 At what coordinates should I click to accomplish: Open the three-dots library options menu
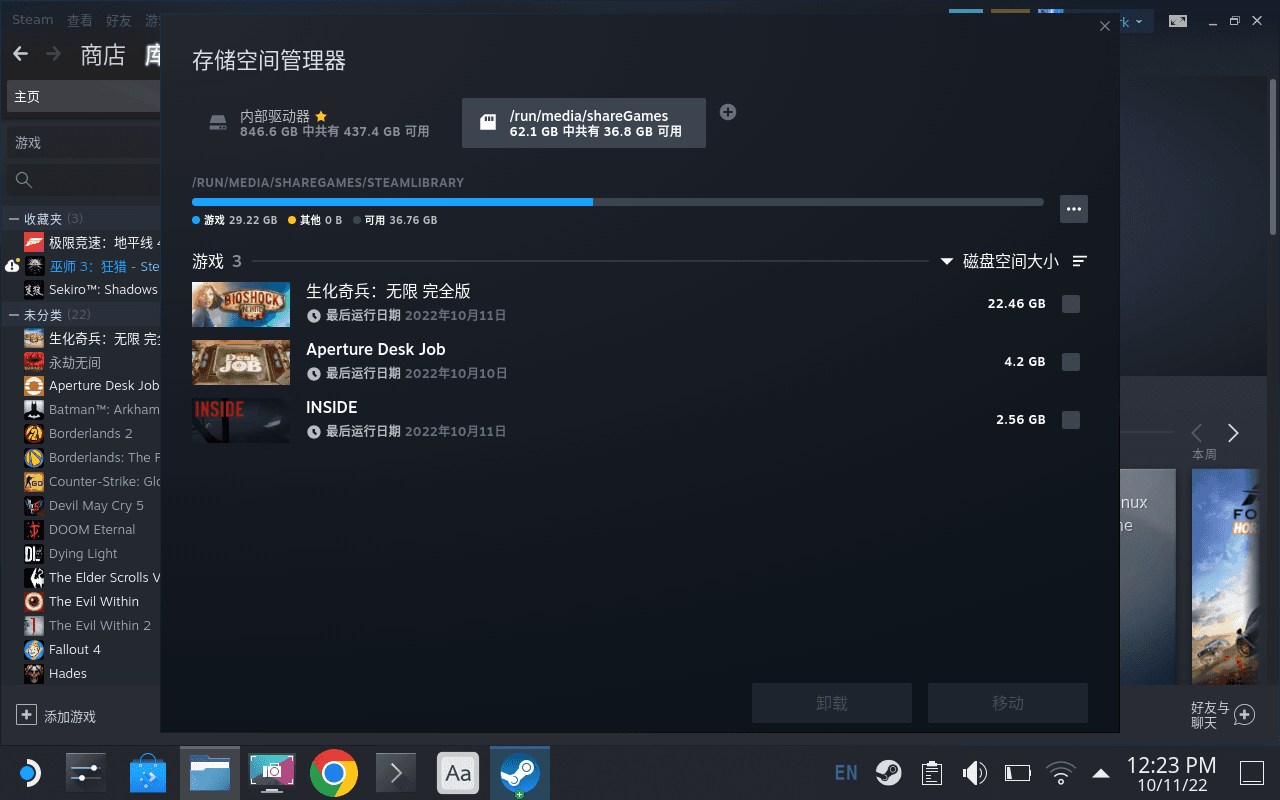(1074, 209)
